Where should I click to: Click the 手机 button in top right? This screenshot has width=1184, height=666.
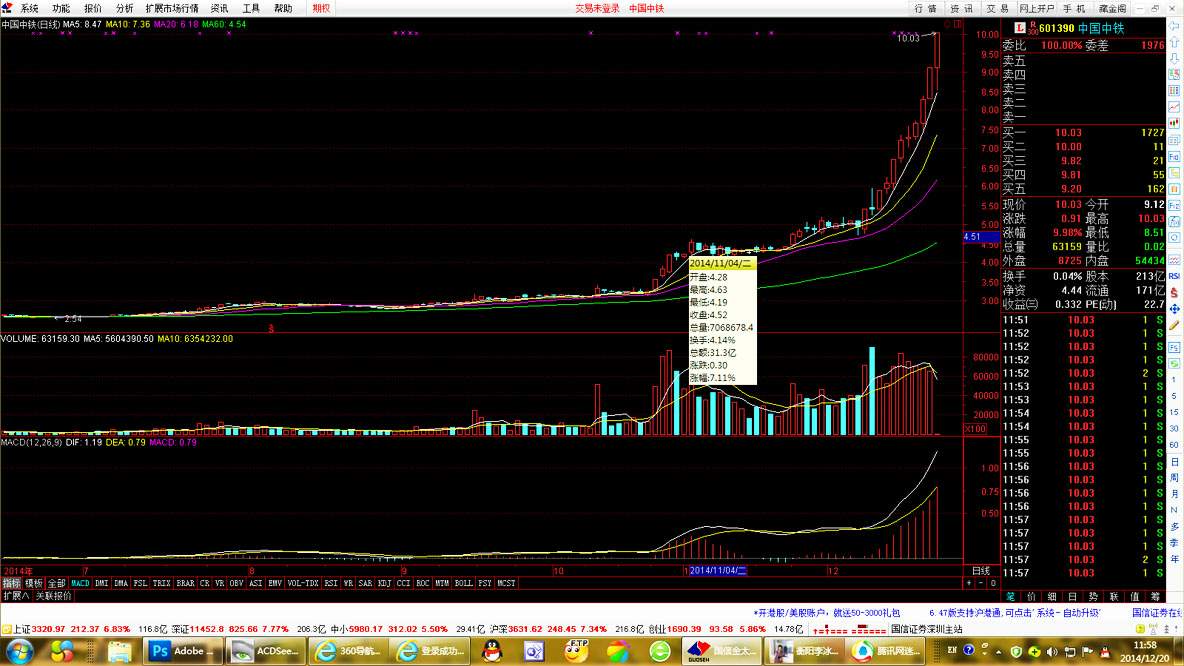1074,8
